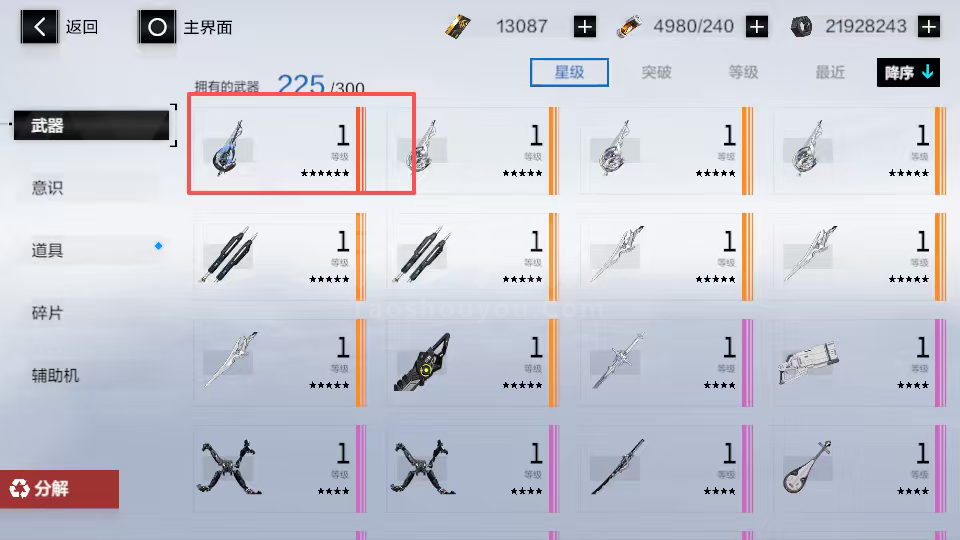Add coins using plus beside 21928243

(929, 27)
